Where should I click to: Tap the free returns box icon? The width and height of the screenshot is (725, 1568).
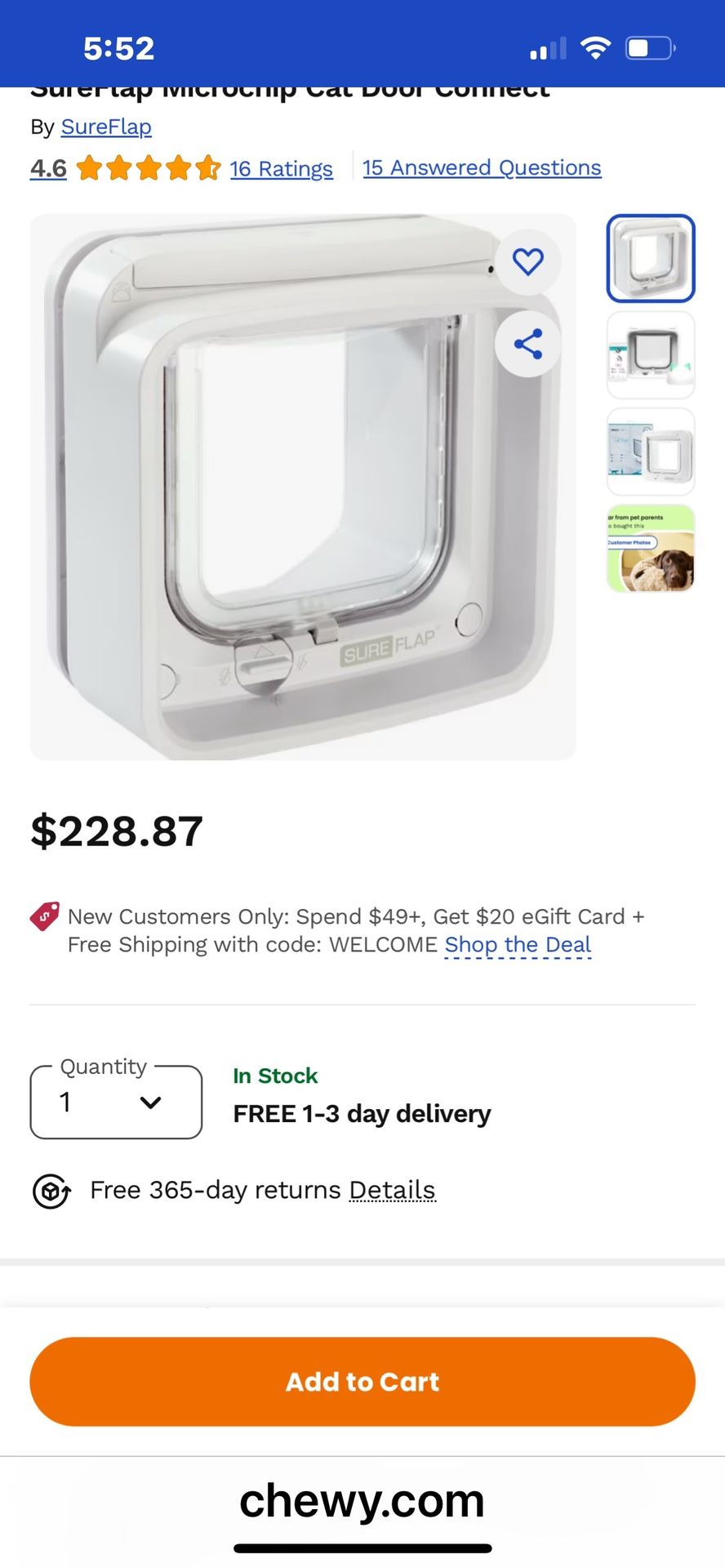point(51,1191)
